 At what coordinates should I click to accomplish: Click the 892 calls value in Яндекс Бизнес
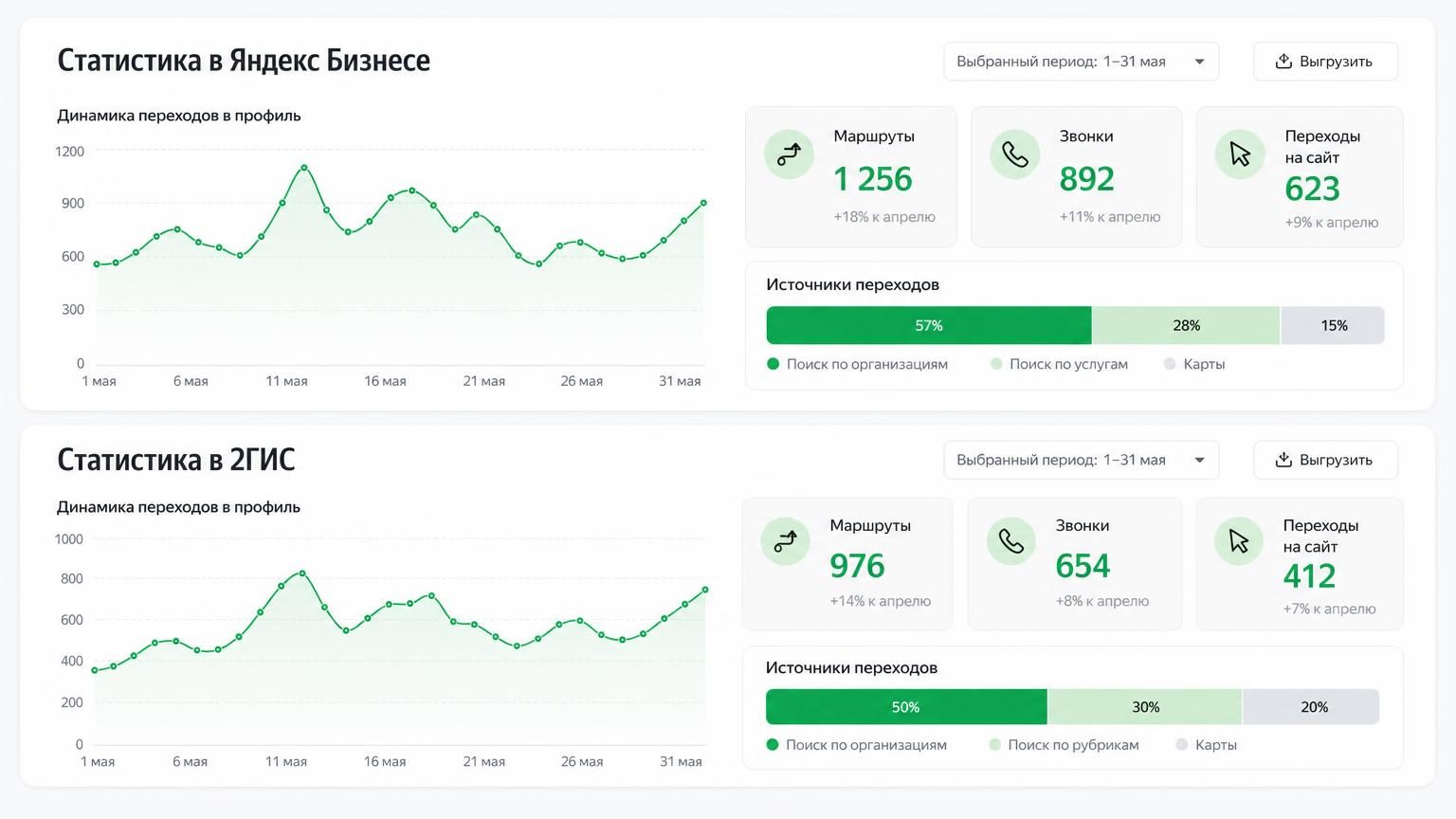[x=1086, y=179]
